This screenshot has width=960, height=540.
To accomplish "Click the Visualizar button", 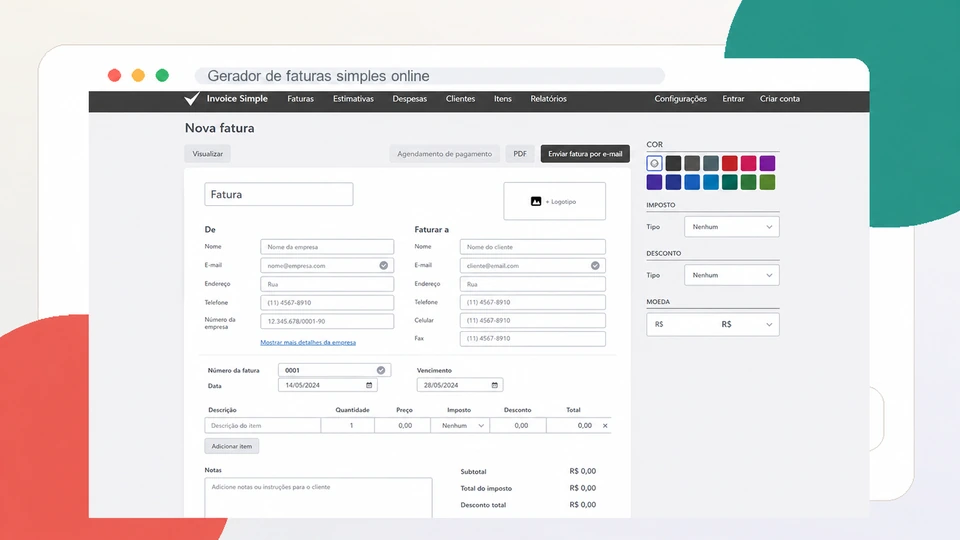I will pyautogui.click(x=208, y=154).
